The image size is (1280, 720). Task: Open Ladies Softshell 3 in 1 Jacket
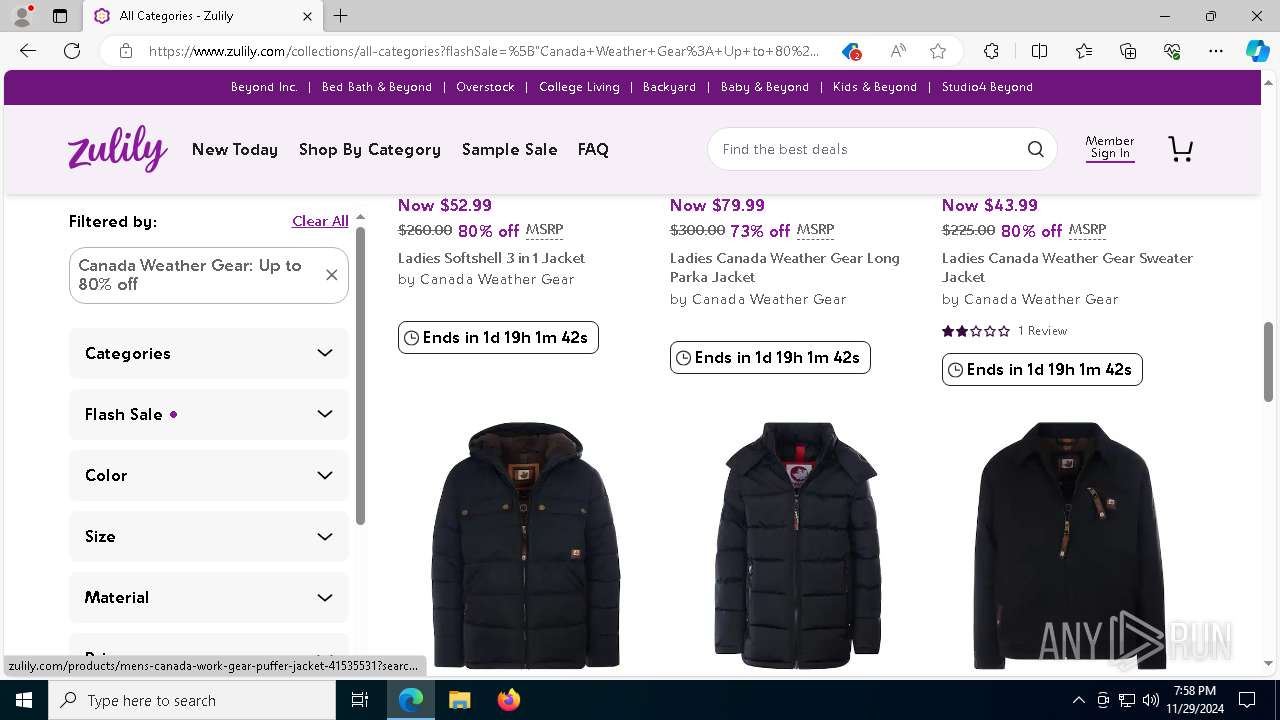(x=491, y=258)
